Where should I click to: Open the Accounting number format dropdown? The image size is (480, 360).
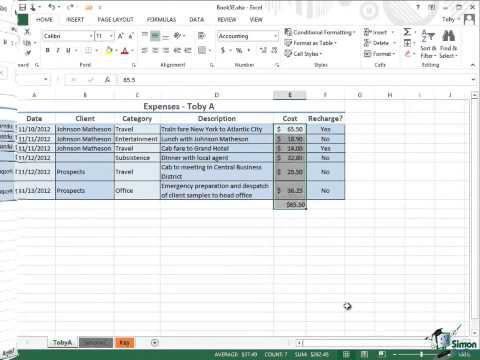pyautogui.click(x=276, y=36)
